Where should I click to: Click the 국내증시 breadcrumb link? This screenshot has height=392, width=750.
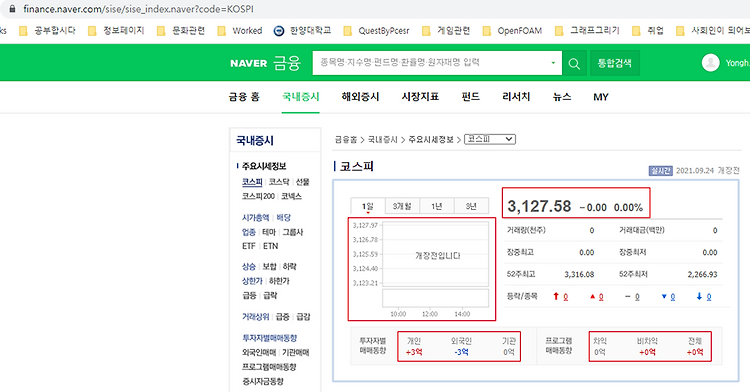click(x=383, y=140)
